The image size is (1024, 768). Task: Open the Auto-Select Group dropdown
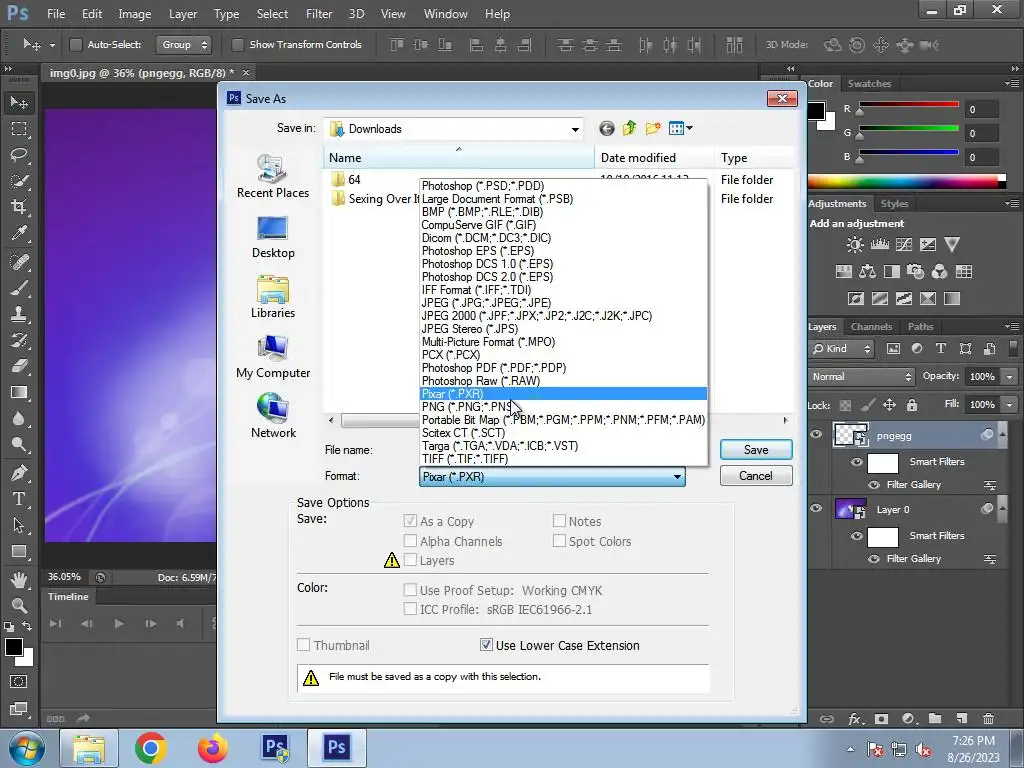pyautogui.click(x=184, y=44)
